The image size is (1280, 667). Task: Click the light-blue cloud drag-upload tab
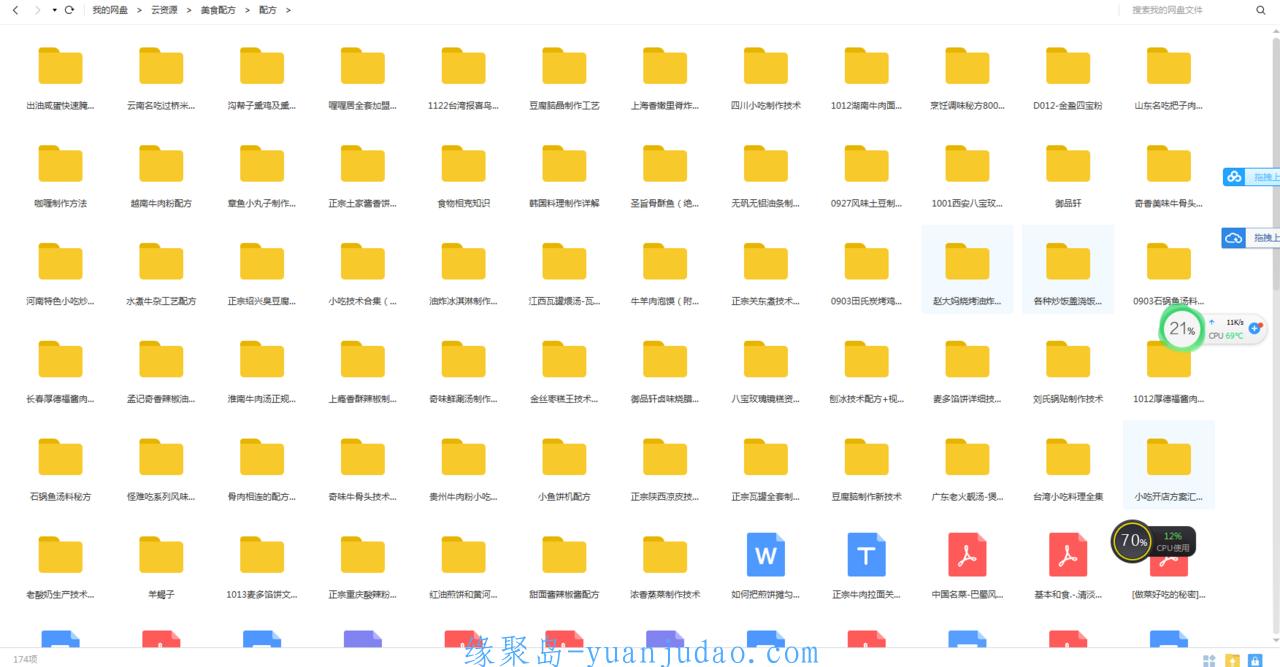click(x=1251, y=177)
